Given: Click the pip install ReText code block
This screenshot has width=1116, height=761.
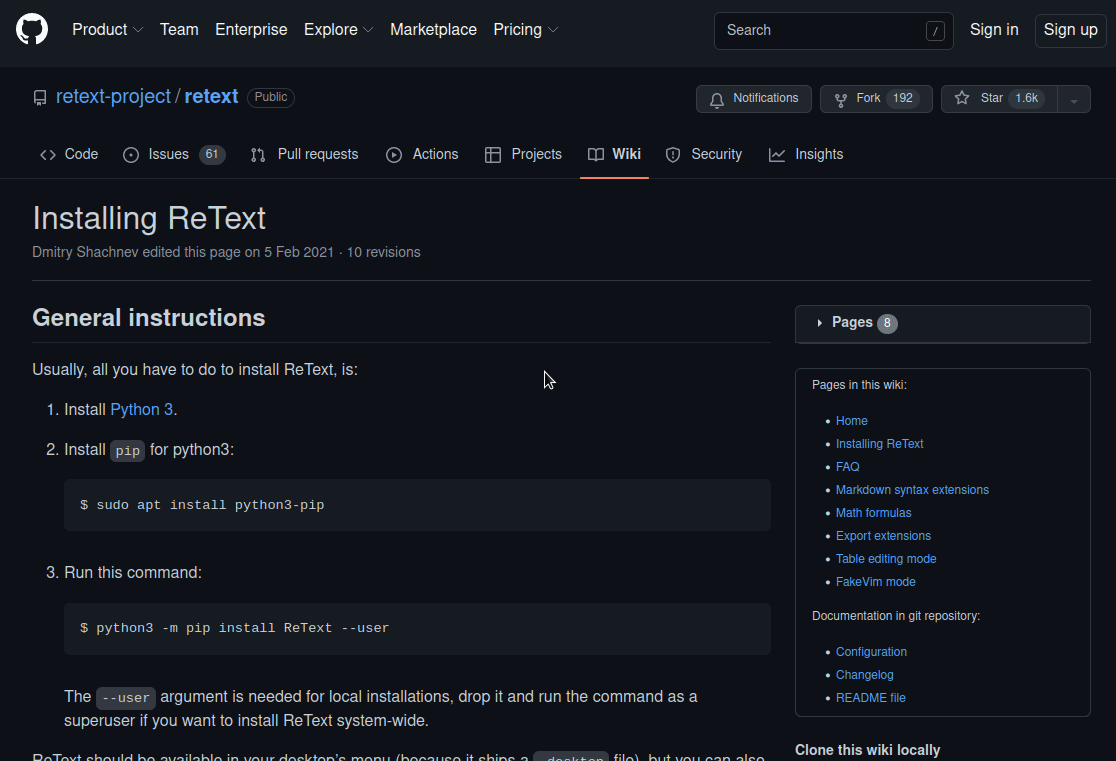Looking at the screenshot, I should point(417,629).
